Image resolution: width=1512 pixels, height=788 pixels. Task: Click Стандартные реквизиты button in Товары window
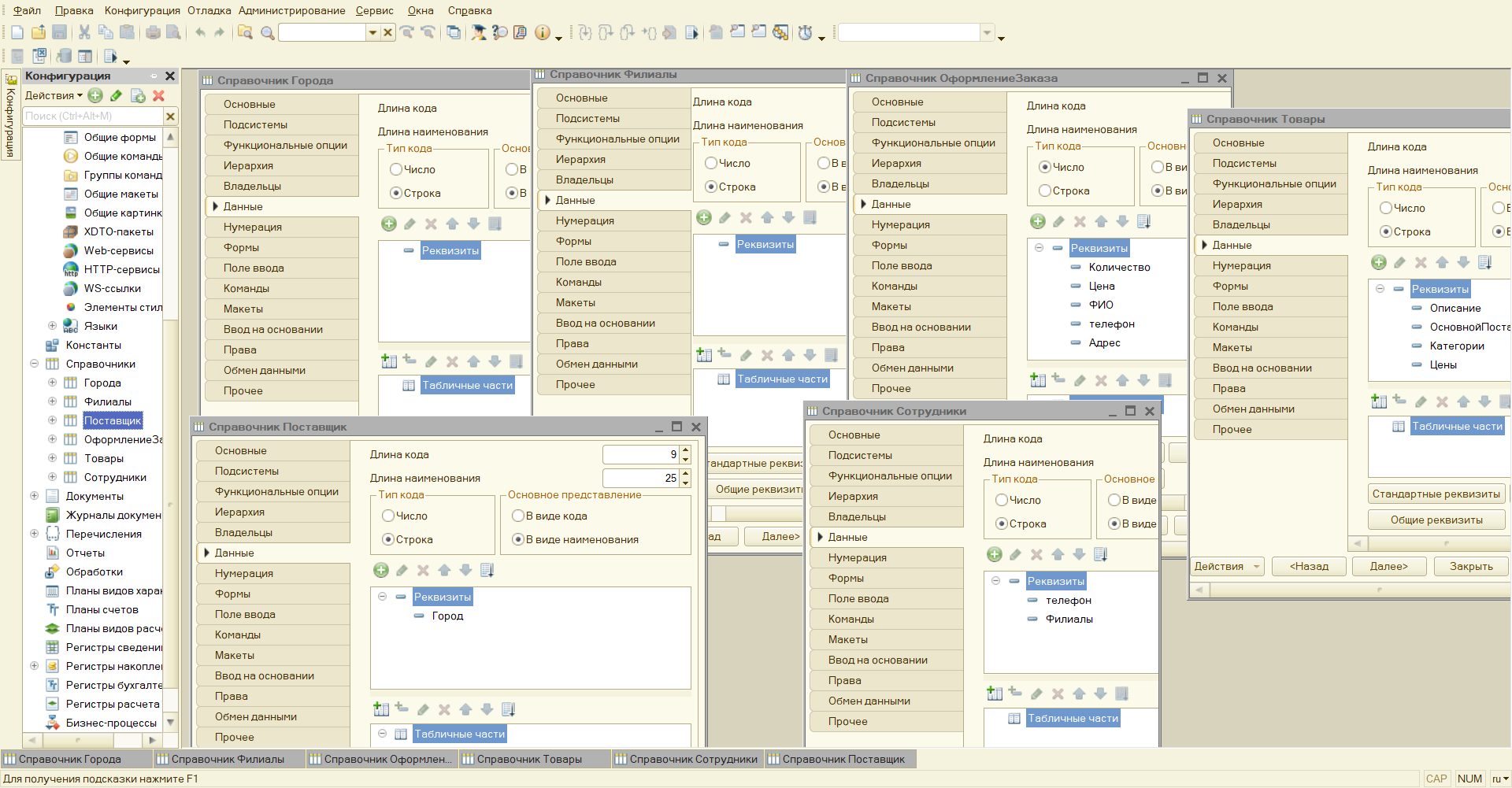pos(1436,494)
